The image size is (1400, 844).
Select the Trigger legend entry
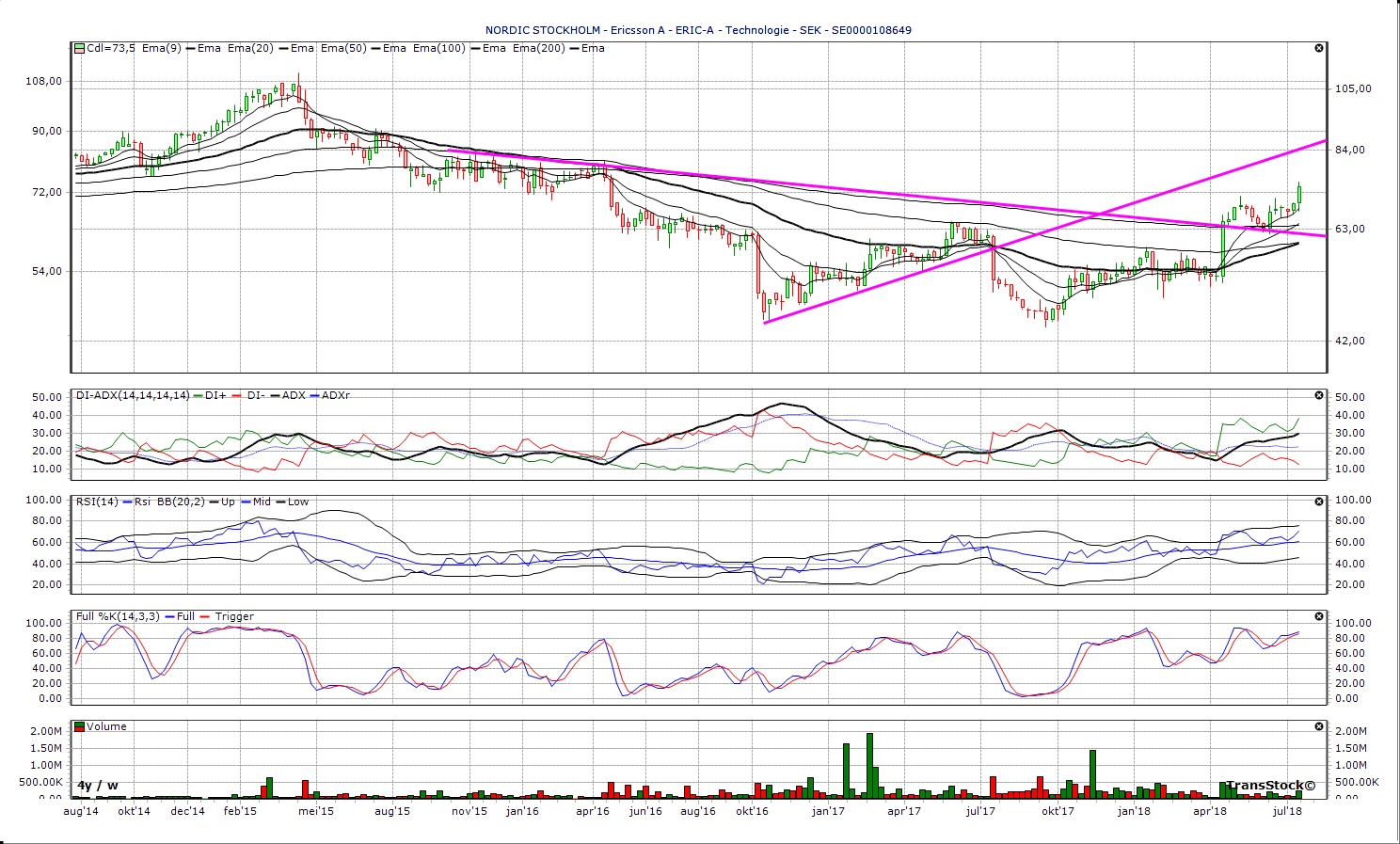tap(234, 616)
